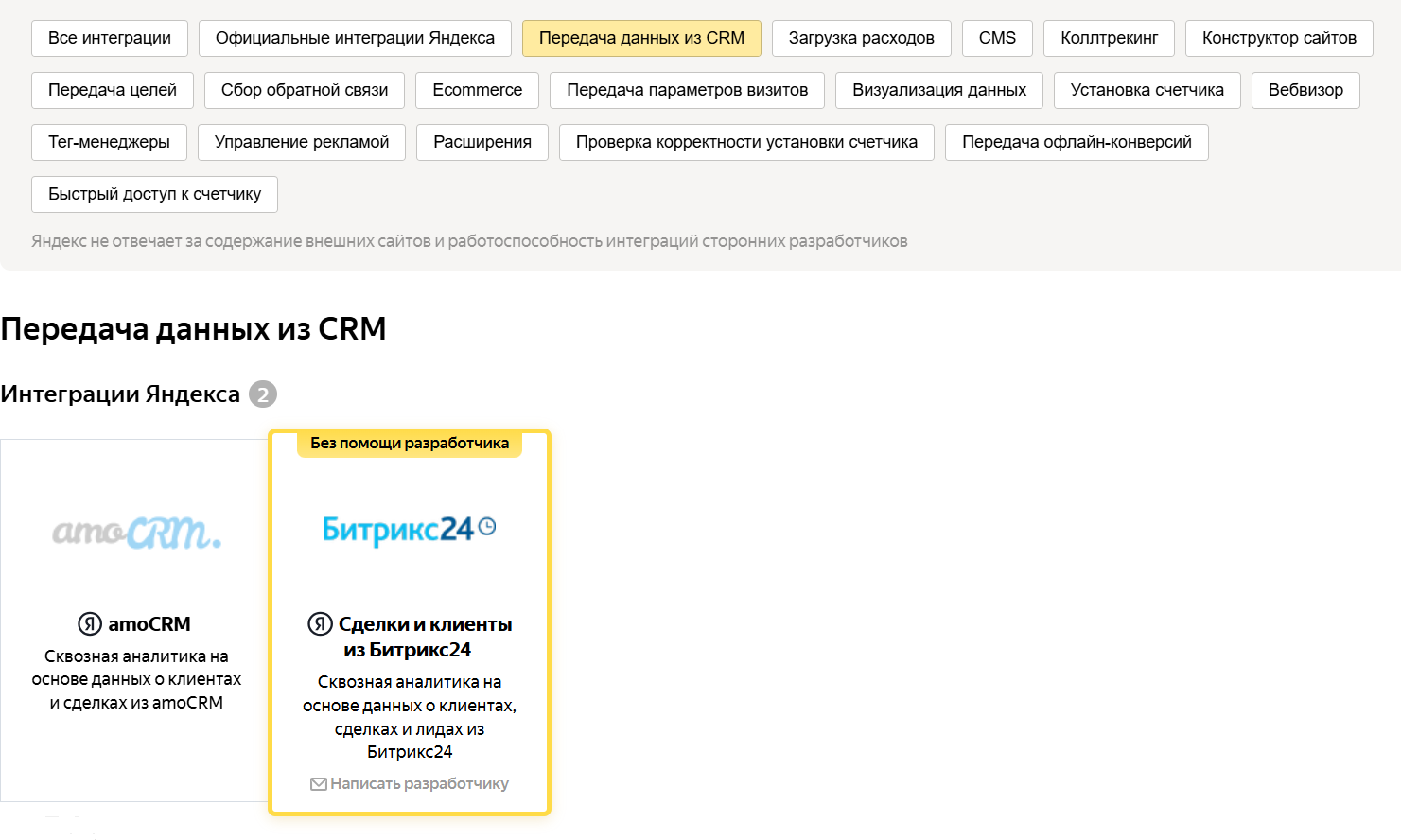Select the Все интеграции filter
1401x840 pixels.
coord(110,38)
